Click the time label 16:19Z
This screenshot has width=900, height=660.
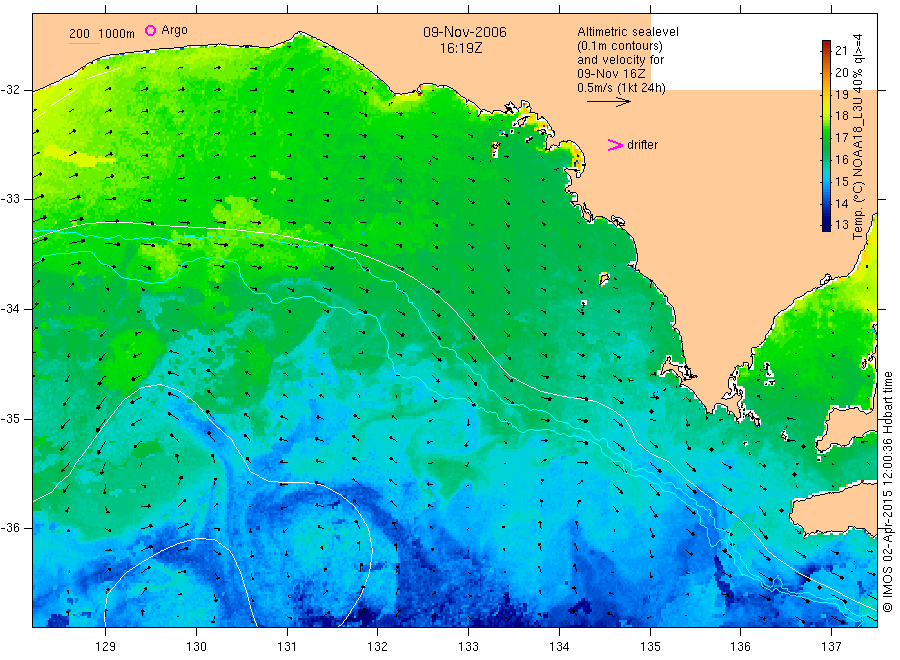point(461,48)
